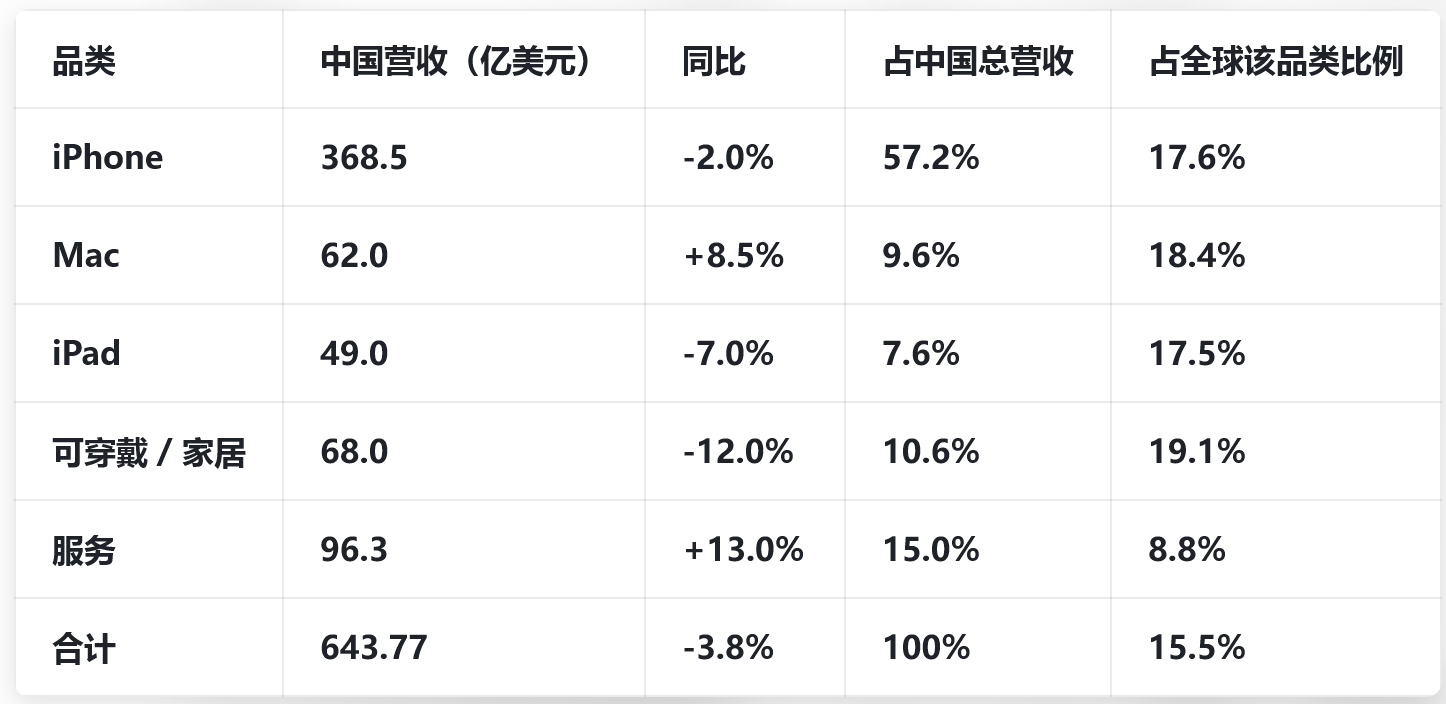Screen dimensions: 1446x704
Task: Select the 合计 total row label
Action: pyautogui.click(x=84, y=648)
